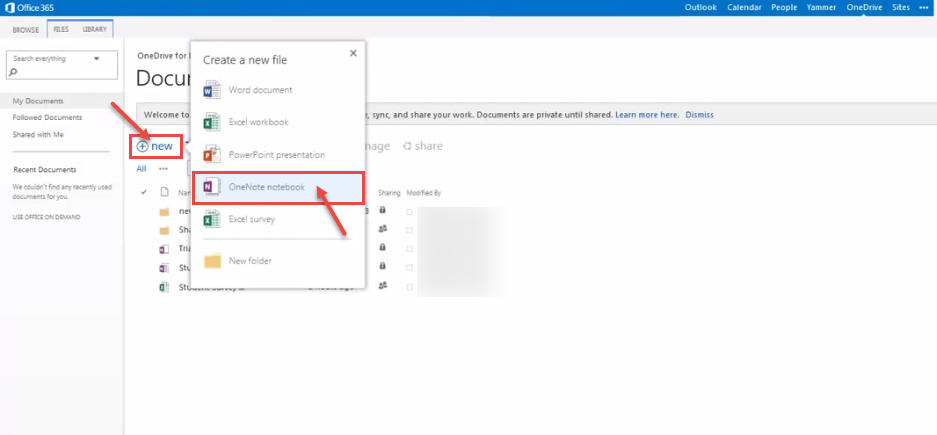Click the people sharing icon in second row
Viewport: 937px width, 435px height.
pos(383,228)
